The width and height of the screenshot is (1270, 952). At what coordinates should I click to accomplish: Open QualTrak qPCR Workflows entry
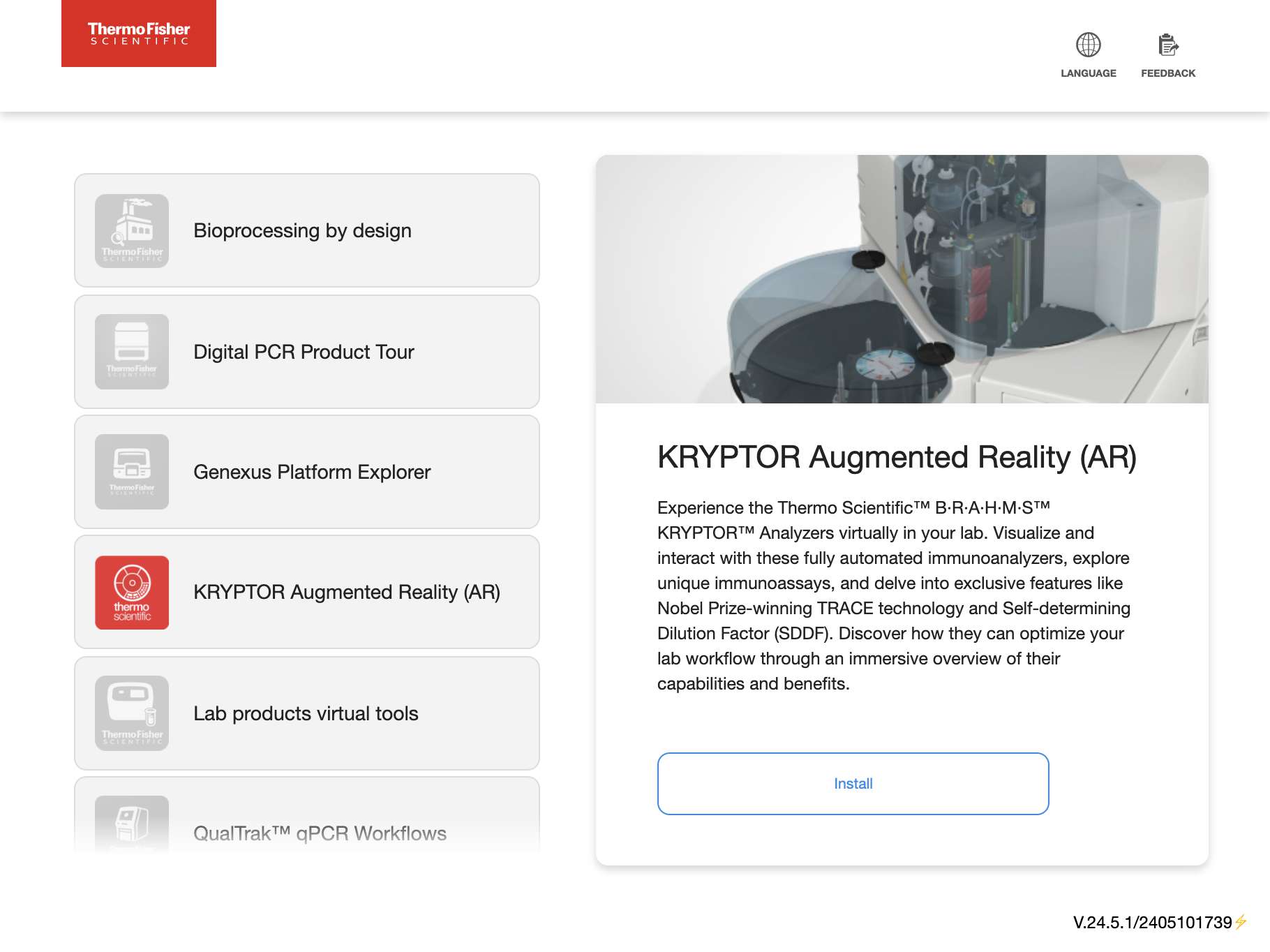pos(307,815)
